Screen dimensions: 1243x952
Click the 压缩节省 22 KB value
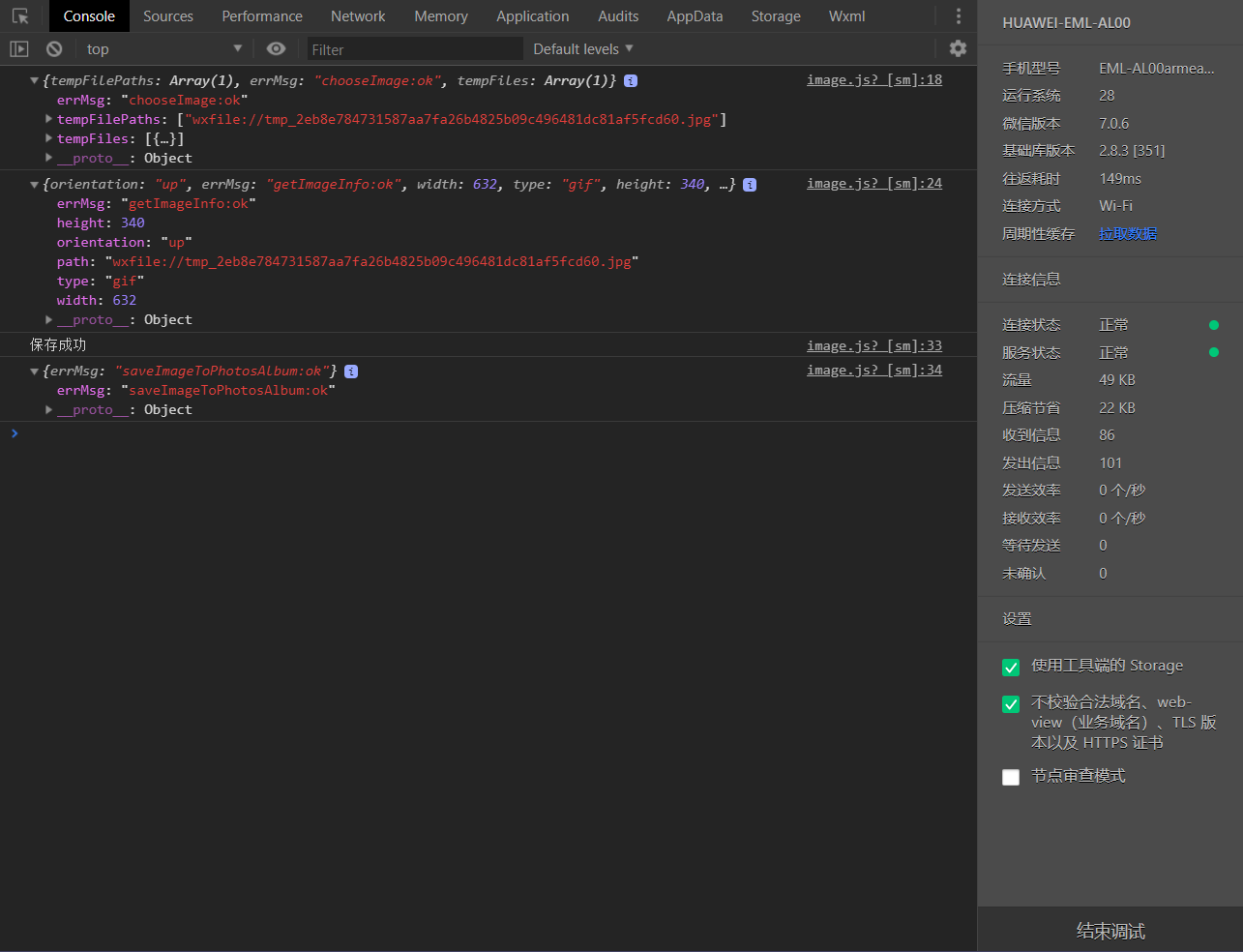[1117, 408]
